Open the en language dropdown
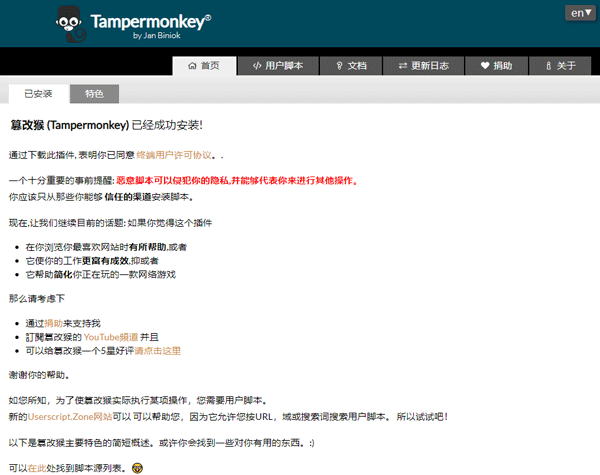 coord(580,13)
